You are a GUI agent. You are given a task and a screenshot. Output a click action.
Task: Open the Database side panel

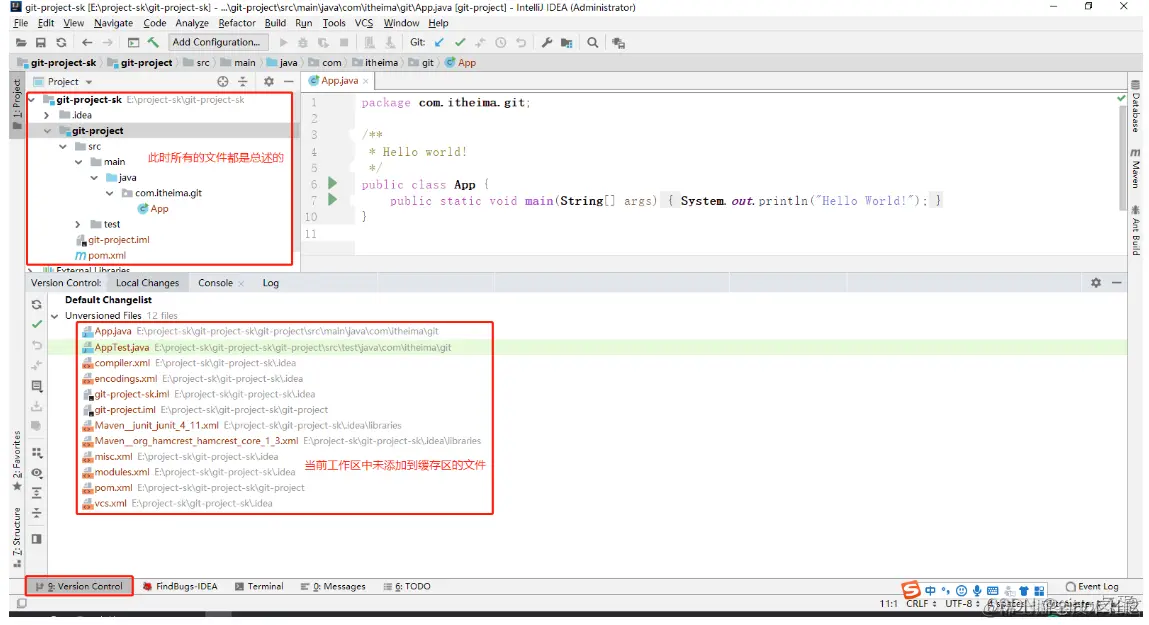1136,107
